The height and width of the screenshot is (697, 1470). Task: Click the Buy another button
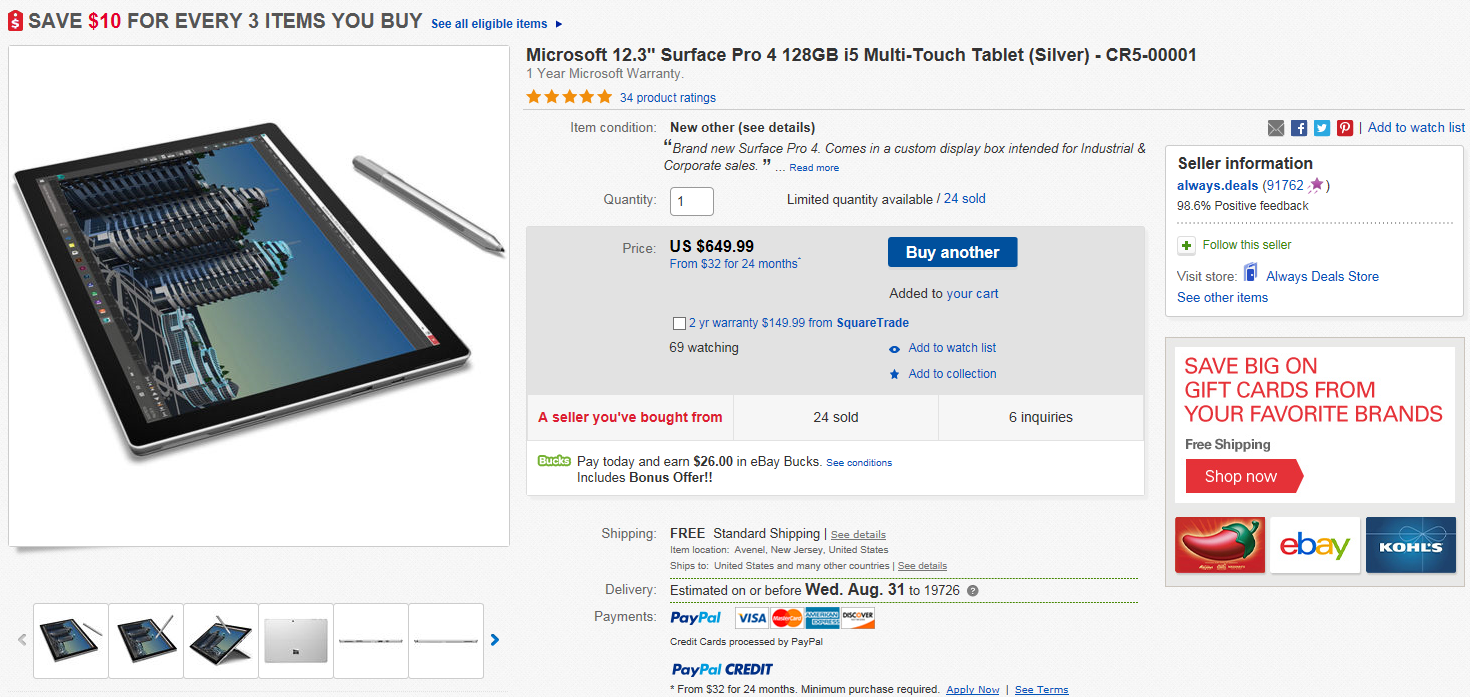[x=952, y=252]
